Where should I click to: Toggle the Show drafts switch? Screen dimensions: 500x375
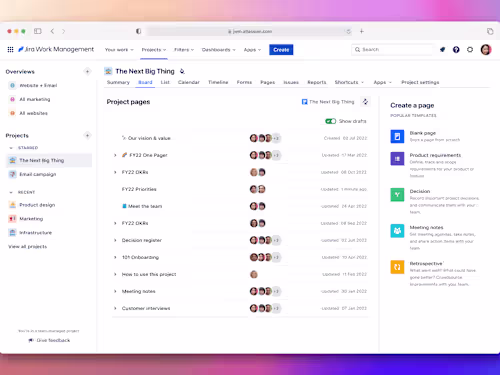pyautogui.click(x=331, y=121)
